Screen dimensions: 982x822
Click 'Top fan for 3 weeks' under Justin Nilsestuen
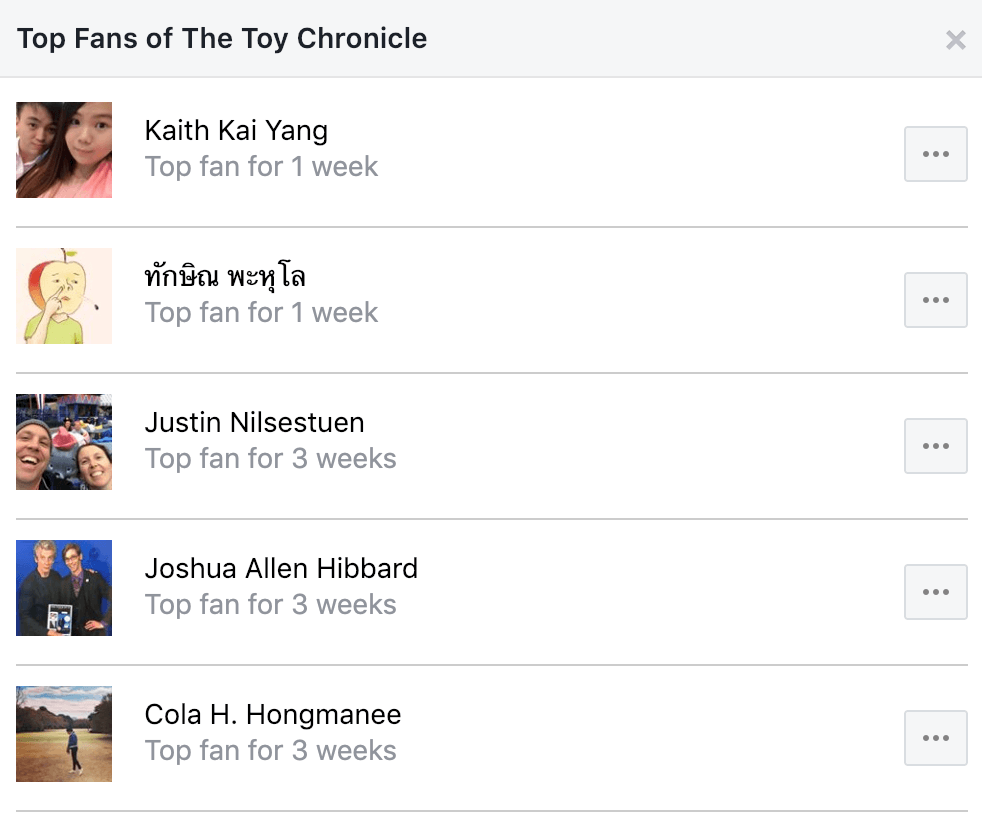click(x=271, y=459)
